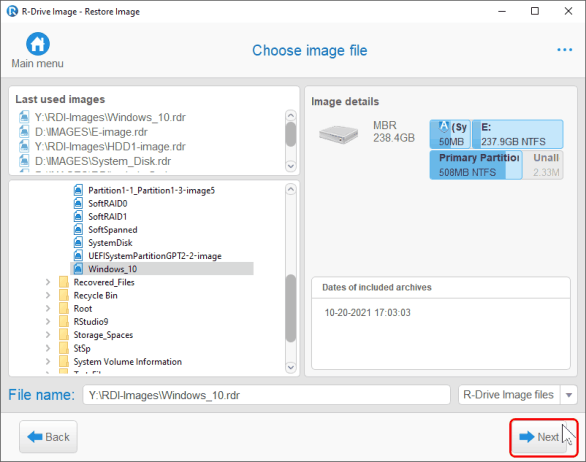Click the Back button
586x462 pixels.
click(x=48, y=437)
